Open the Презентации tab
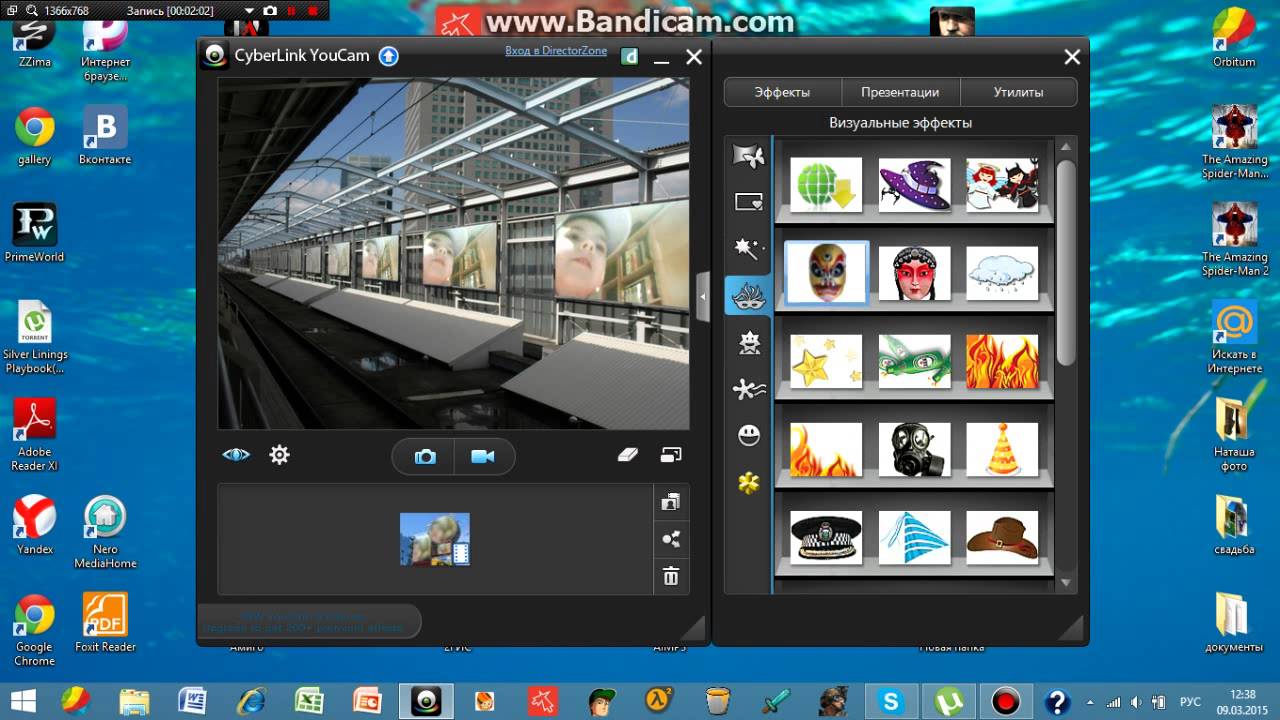This screenshot has width=1280, height=720. click(900, 92)
